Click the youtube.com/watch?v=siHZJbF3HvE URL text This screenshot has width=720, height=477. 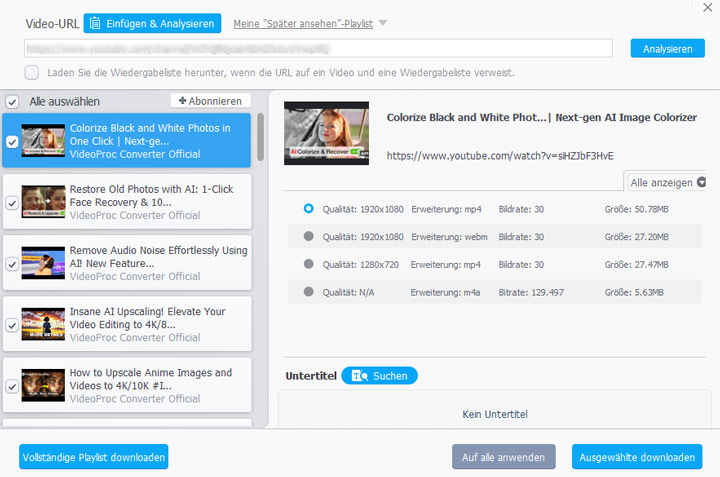tap(500, 156)
